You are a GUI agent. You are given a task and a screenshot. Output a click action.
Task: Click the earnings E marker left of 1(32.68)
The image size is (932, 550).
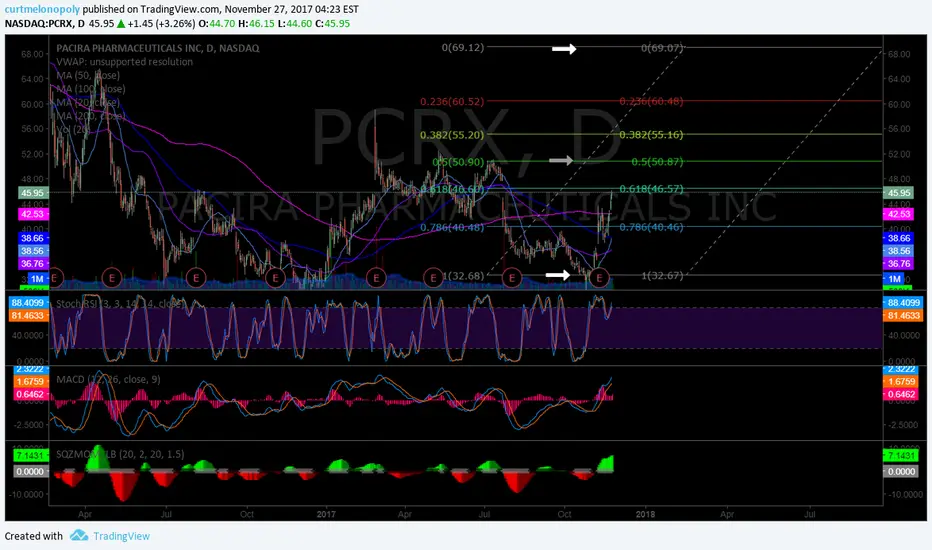pos(433,277)
